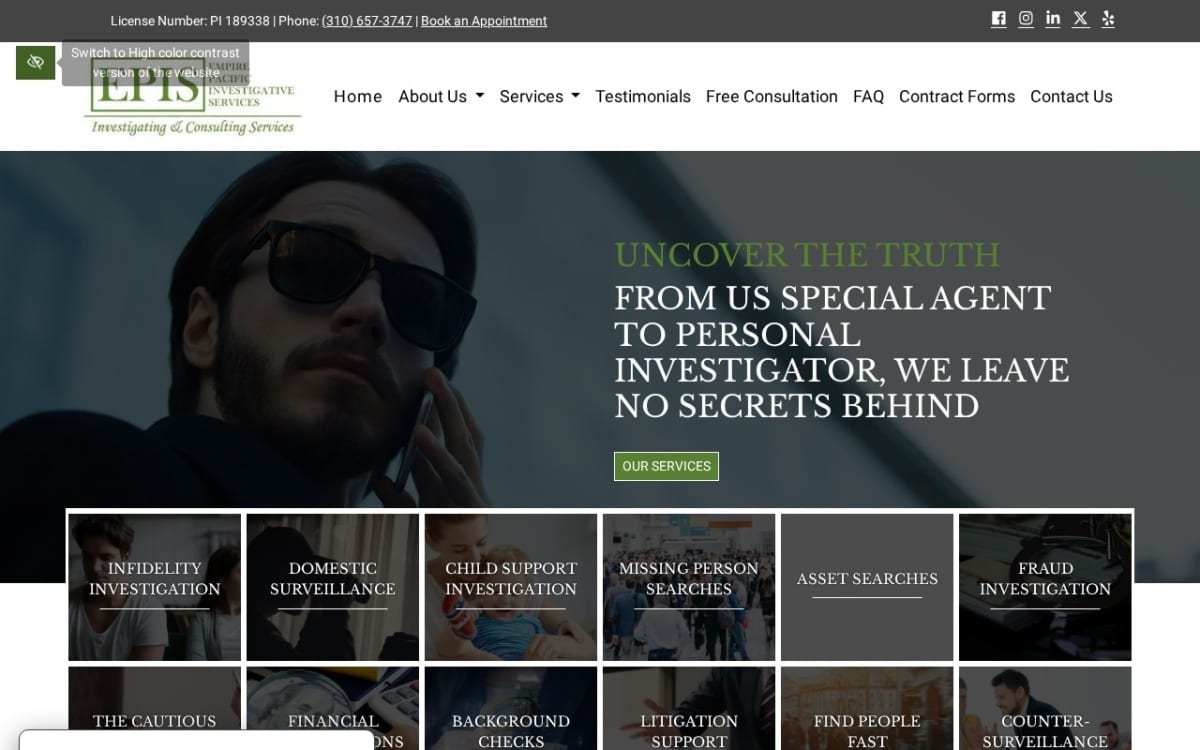Open the Background Checks tile
Screen dimensions: 1200x750
tap(511, 709)
